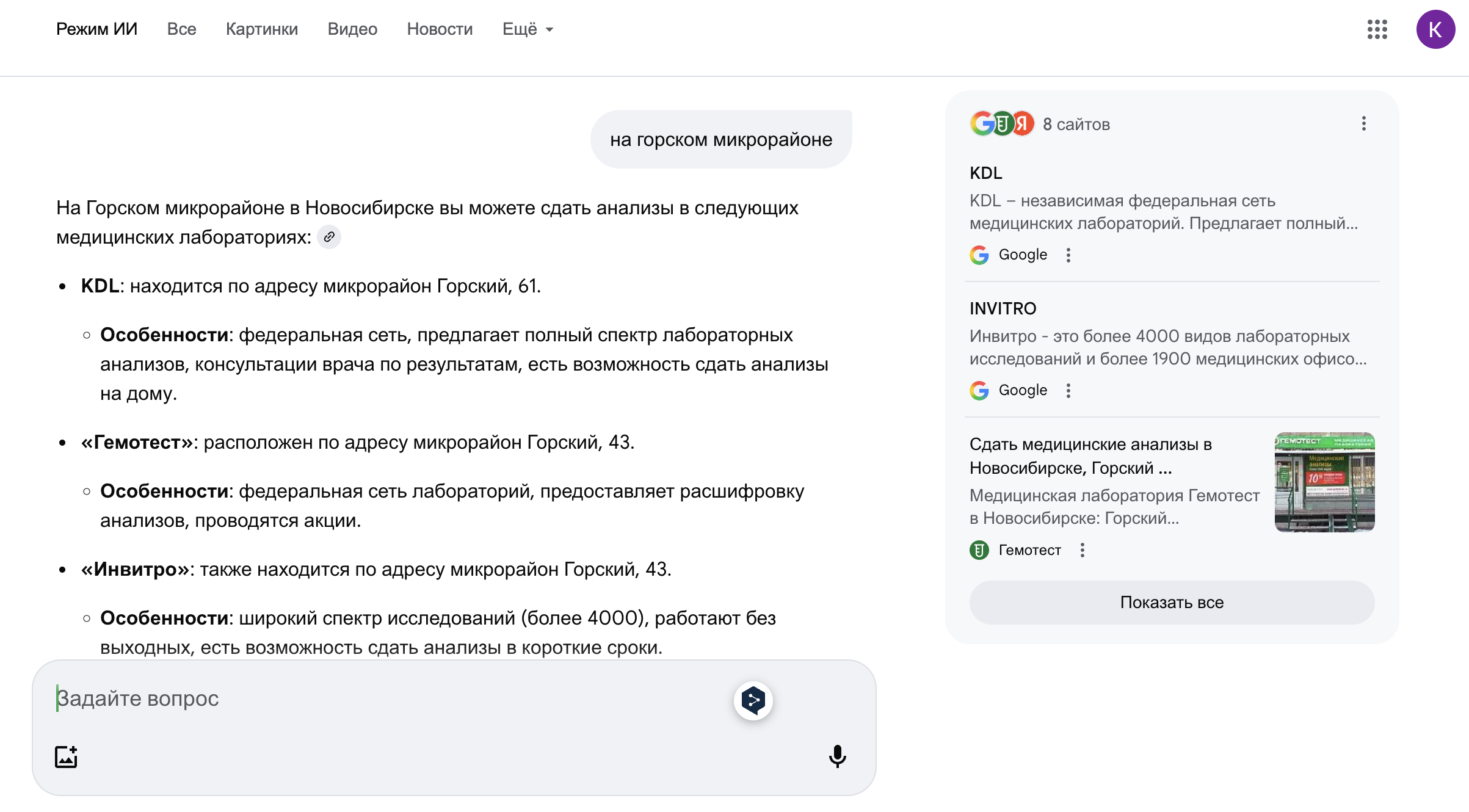Click the source link chip icon
The image size is (1469, 812).
coord(329,237)
